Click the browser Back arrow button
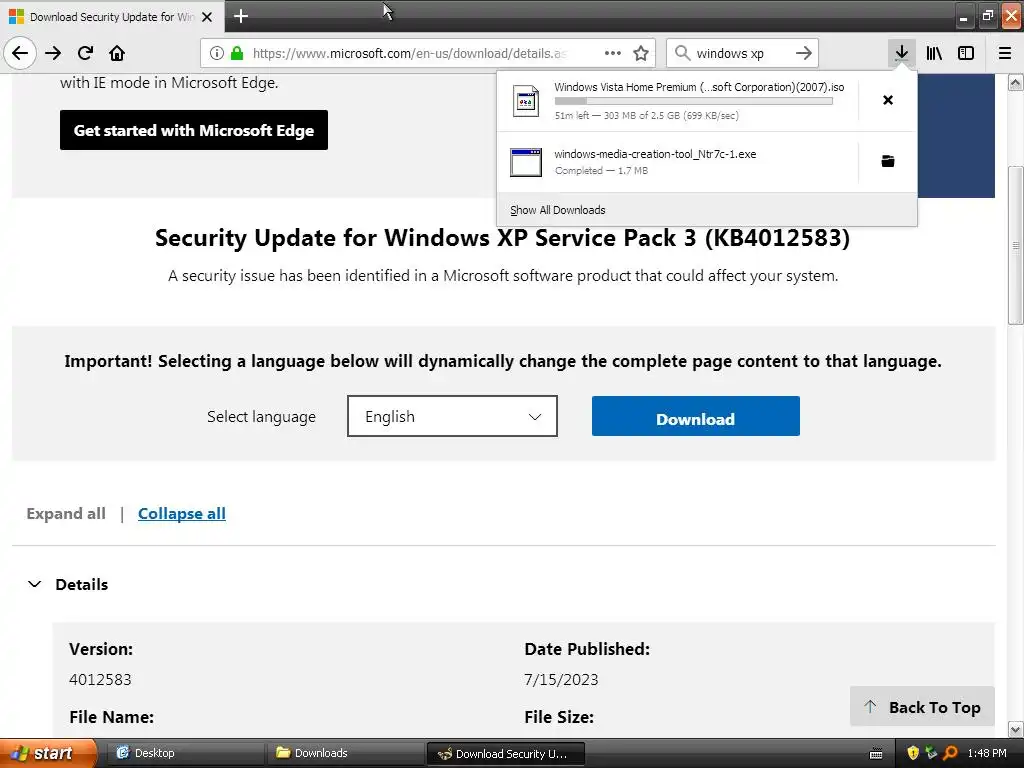The height and width of the screenshot is (768, 1024). tap(20, 53)
